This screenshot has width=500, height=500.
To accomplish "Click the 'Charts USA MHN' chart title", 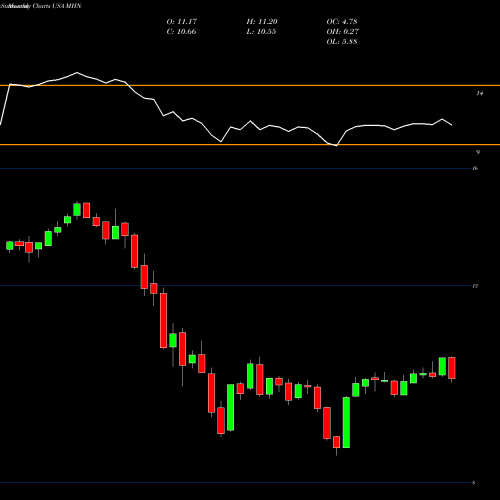I will pyautogui.click(x=56, y=6).
